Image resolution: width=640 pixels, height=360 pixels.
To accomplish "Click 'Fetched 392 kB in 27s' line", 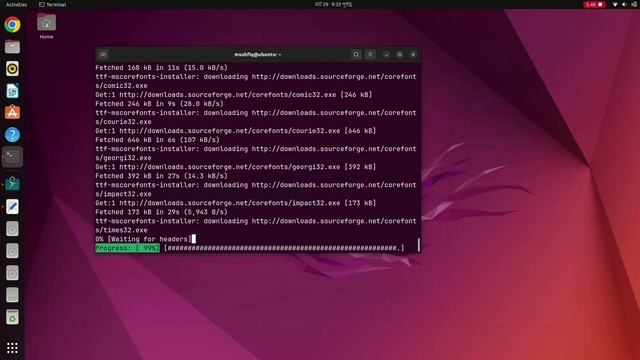I will click(x=162, y=176).
